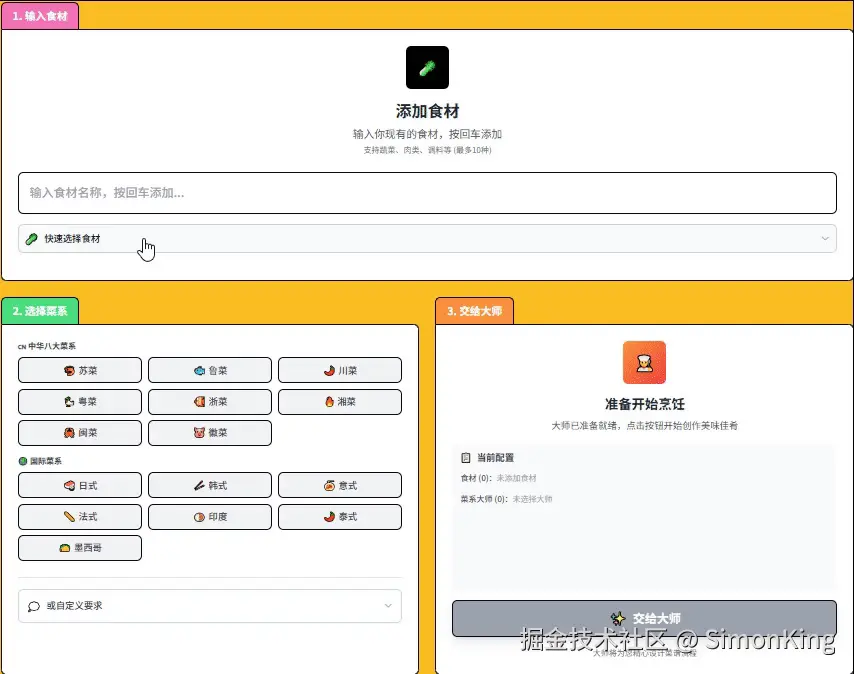Choose 意式 cuisine
Screen dimensions: 854x674
(340, 485)
